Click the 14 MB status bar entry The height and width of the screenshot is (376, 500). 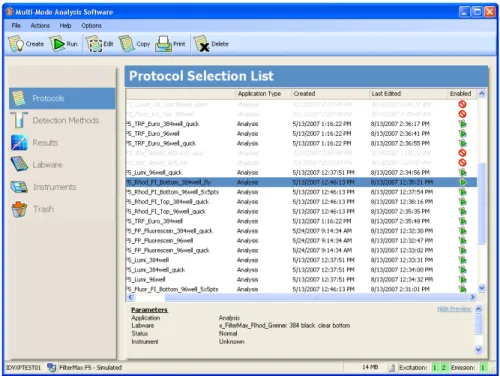[x=370, y=367]
